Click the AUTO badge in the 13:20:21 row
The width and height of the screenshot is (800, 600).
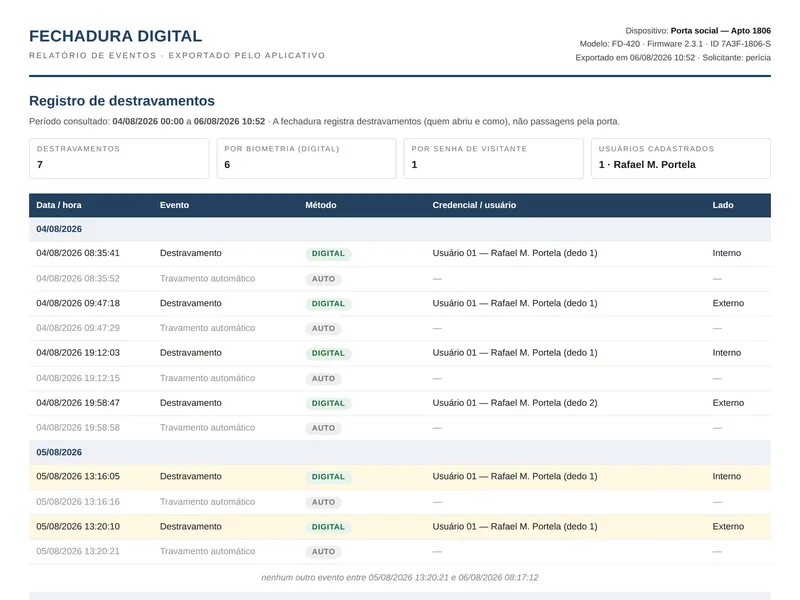323,552
